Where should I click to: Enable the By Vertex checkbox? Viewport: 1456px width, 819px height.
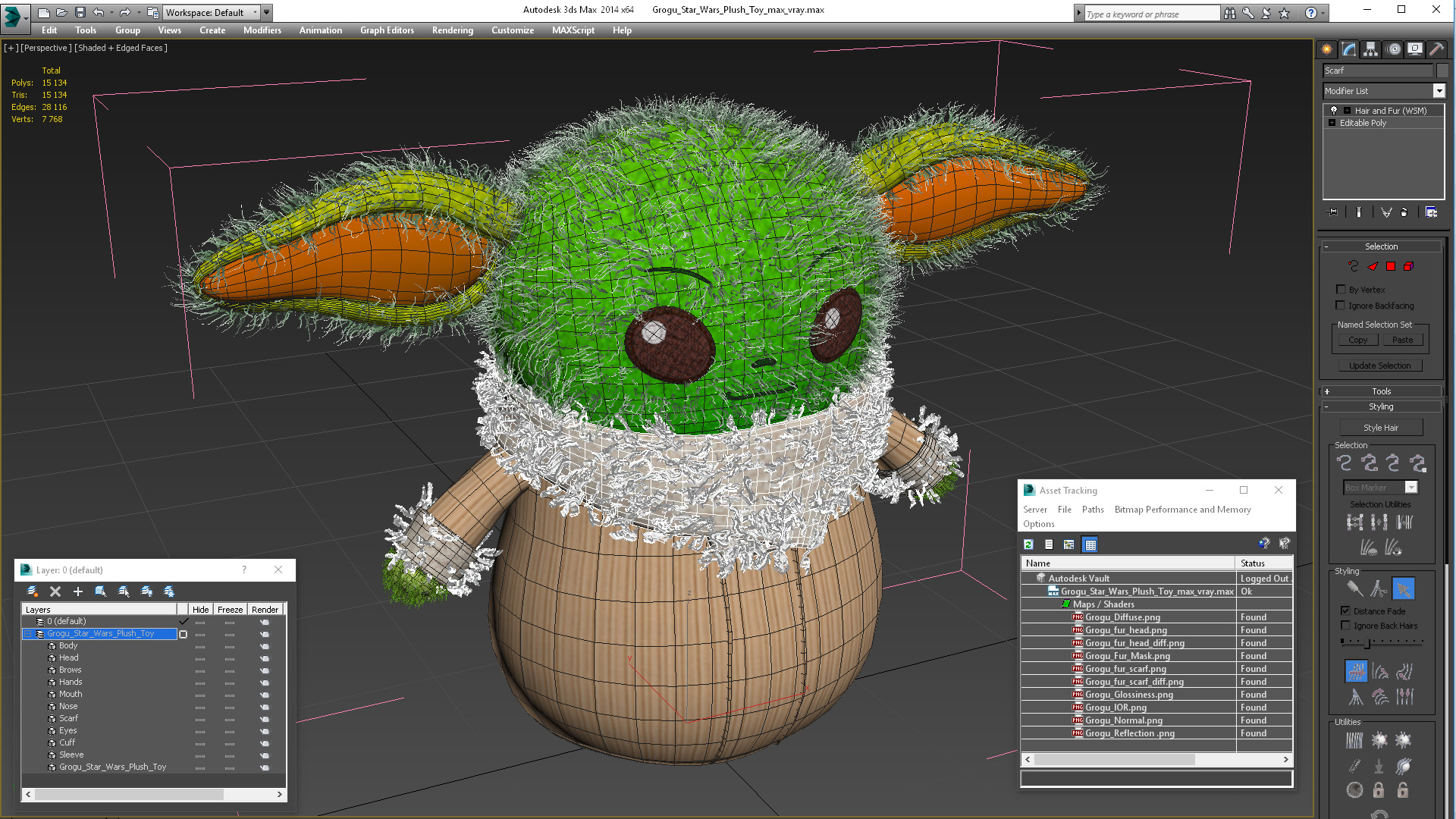tap(1341, 289)
